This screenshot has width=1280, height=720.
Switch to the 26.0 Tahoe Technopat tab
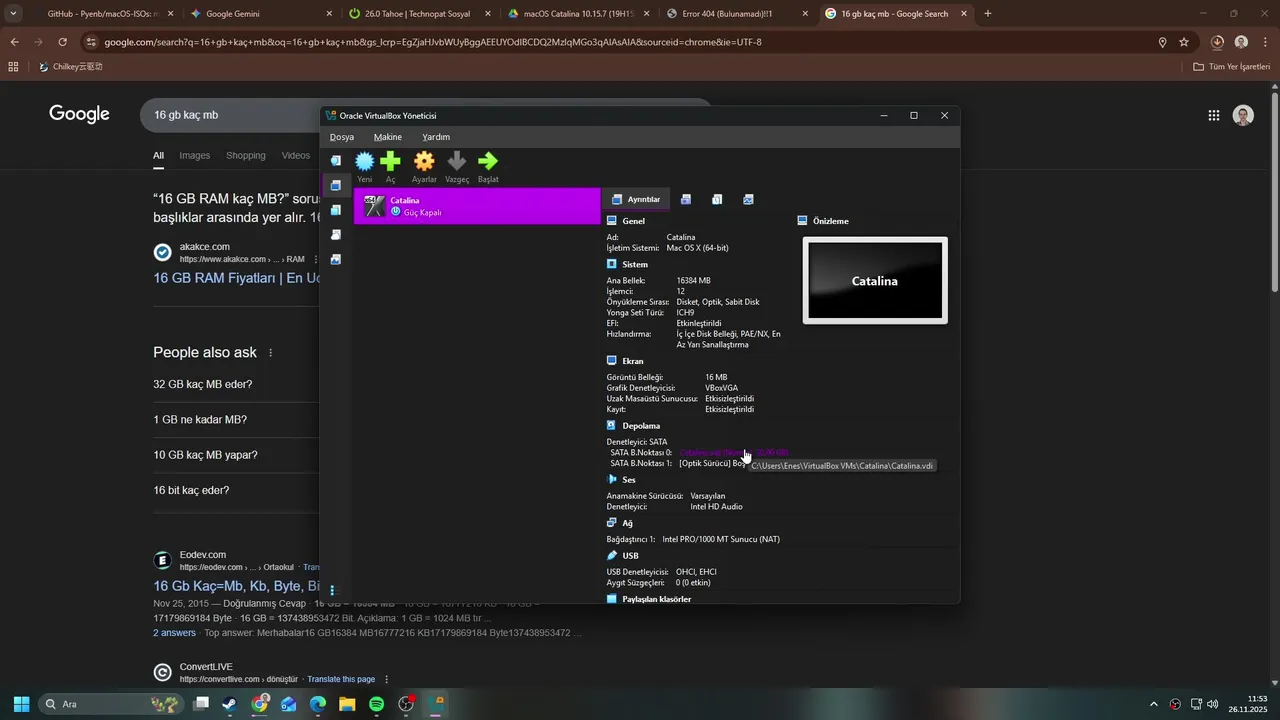pyautogui.click(x=418, y=14)
